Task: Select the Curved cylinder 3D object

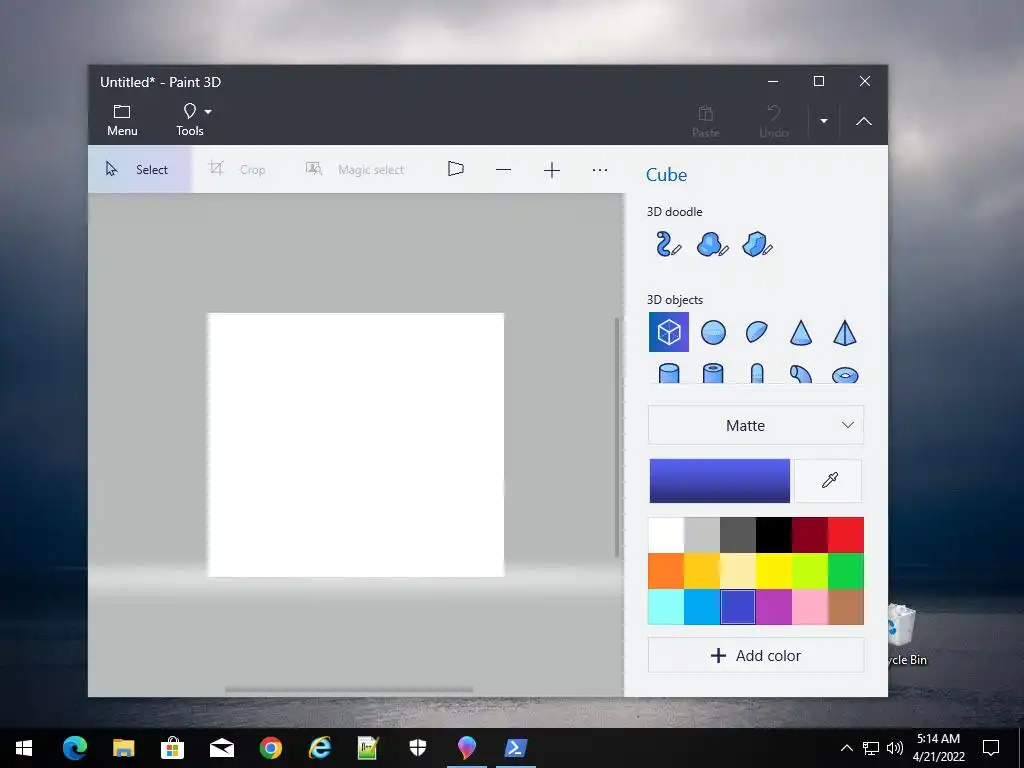Action: click(801, 374)
